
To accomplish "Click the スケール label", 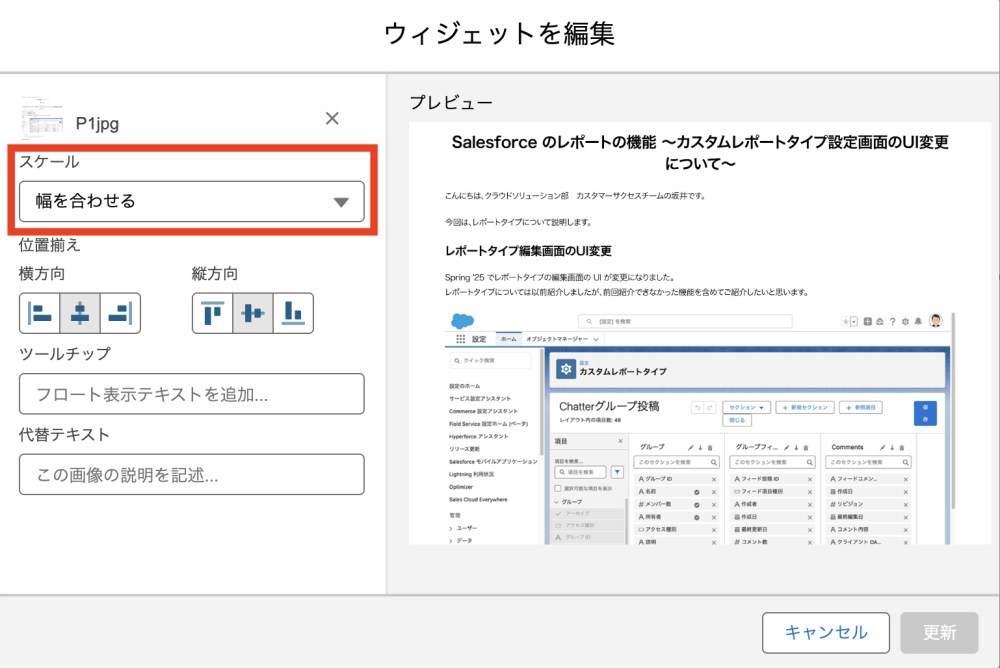I will (49, 161).
